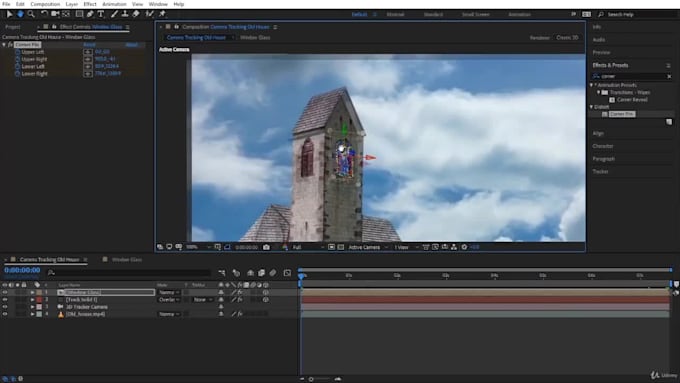Open the viewer resolution Full dropdown
Screen dimensions: 680x383
tap(308, 247)
